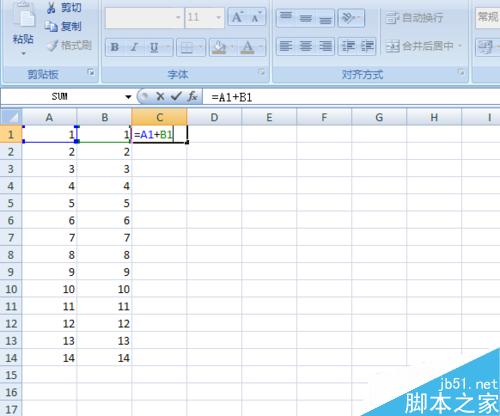Toggle middle vertical alignment
Image resolution: width=500 pixels, height=416 pixels.
[x=305, y=17]
